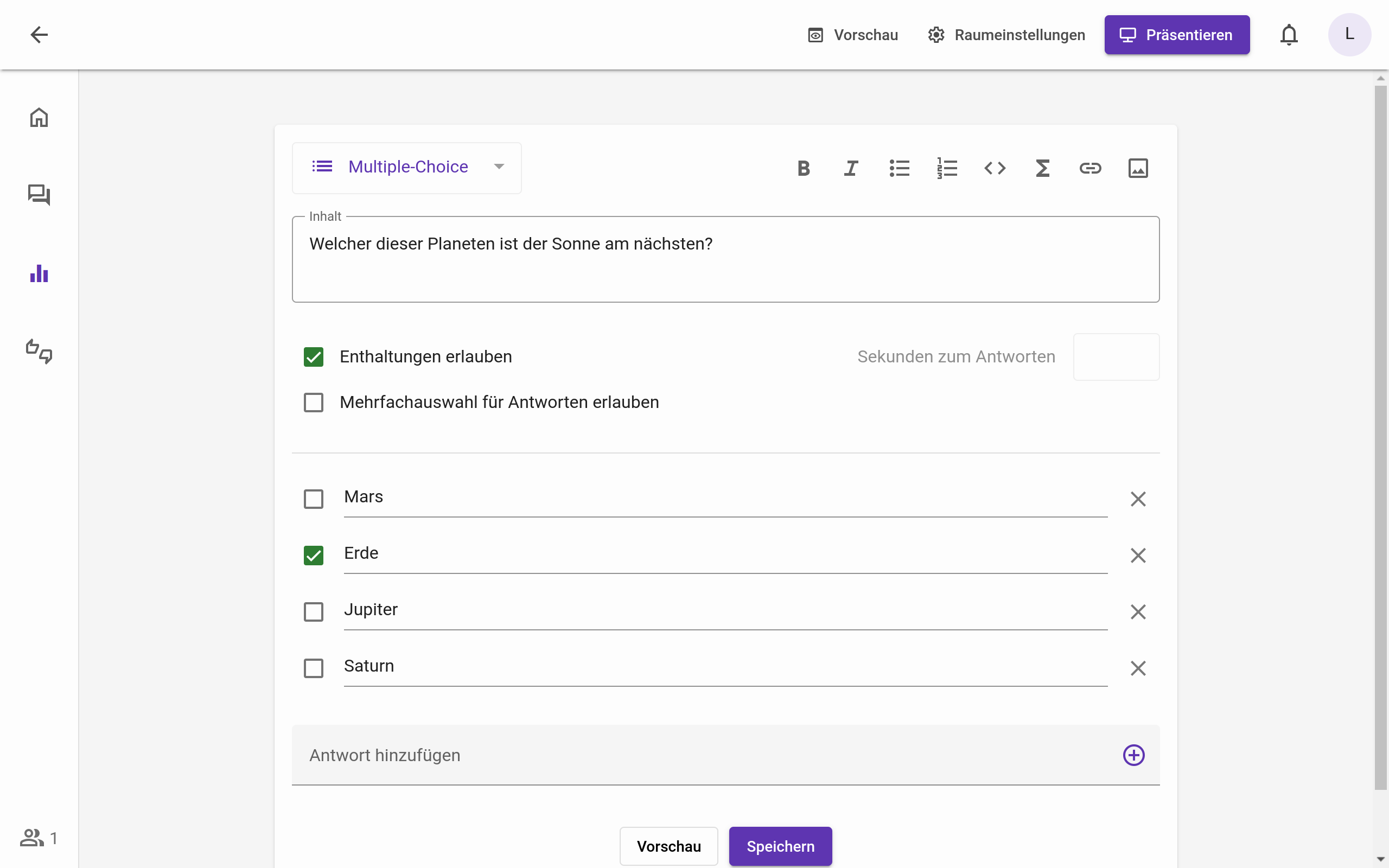Apply bold formatting

804,168
